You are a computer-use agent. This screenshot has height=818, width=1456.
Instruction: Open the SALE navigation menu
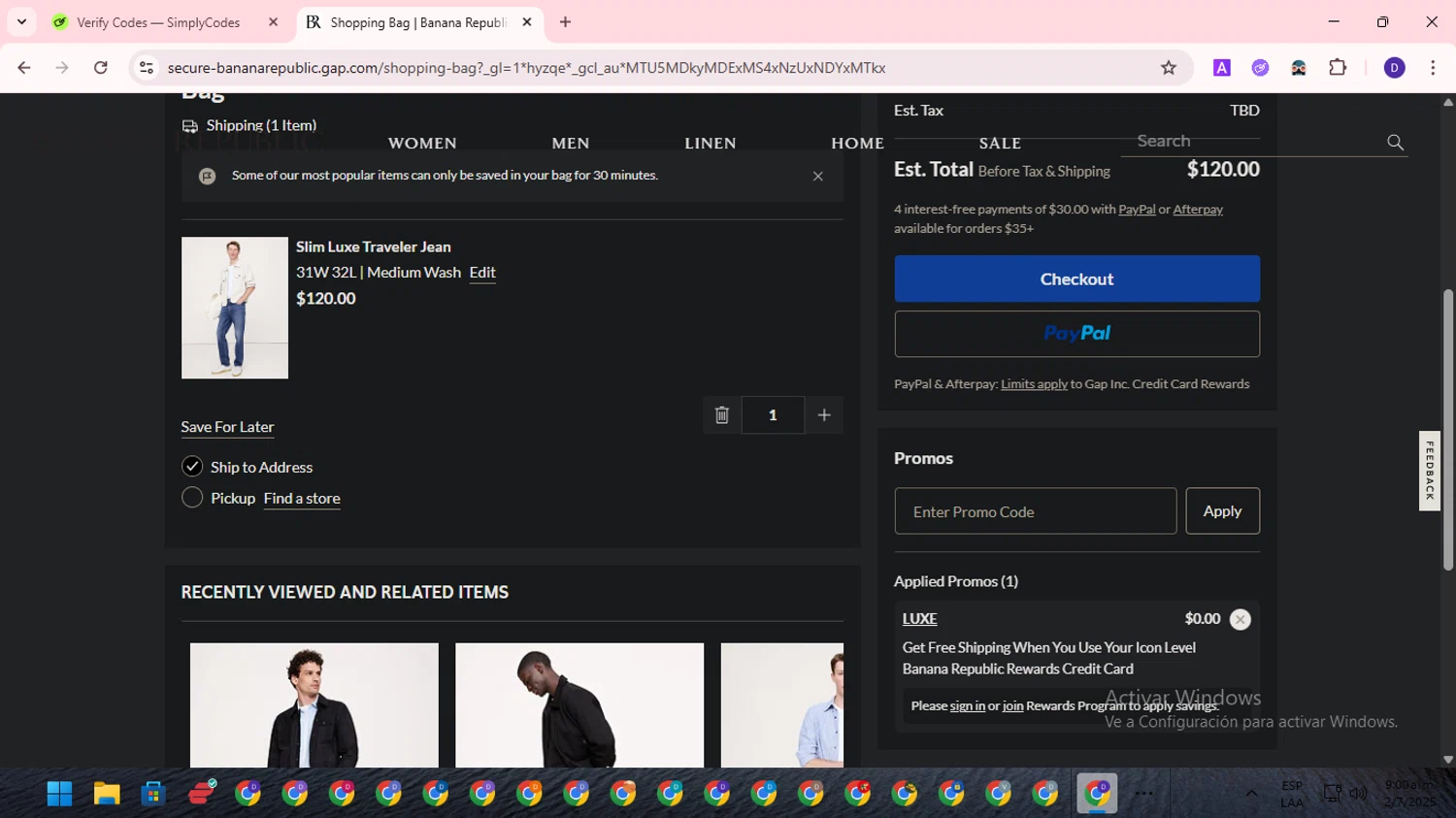click(1000, 143)
